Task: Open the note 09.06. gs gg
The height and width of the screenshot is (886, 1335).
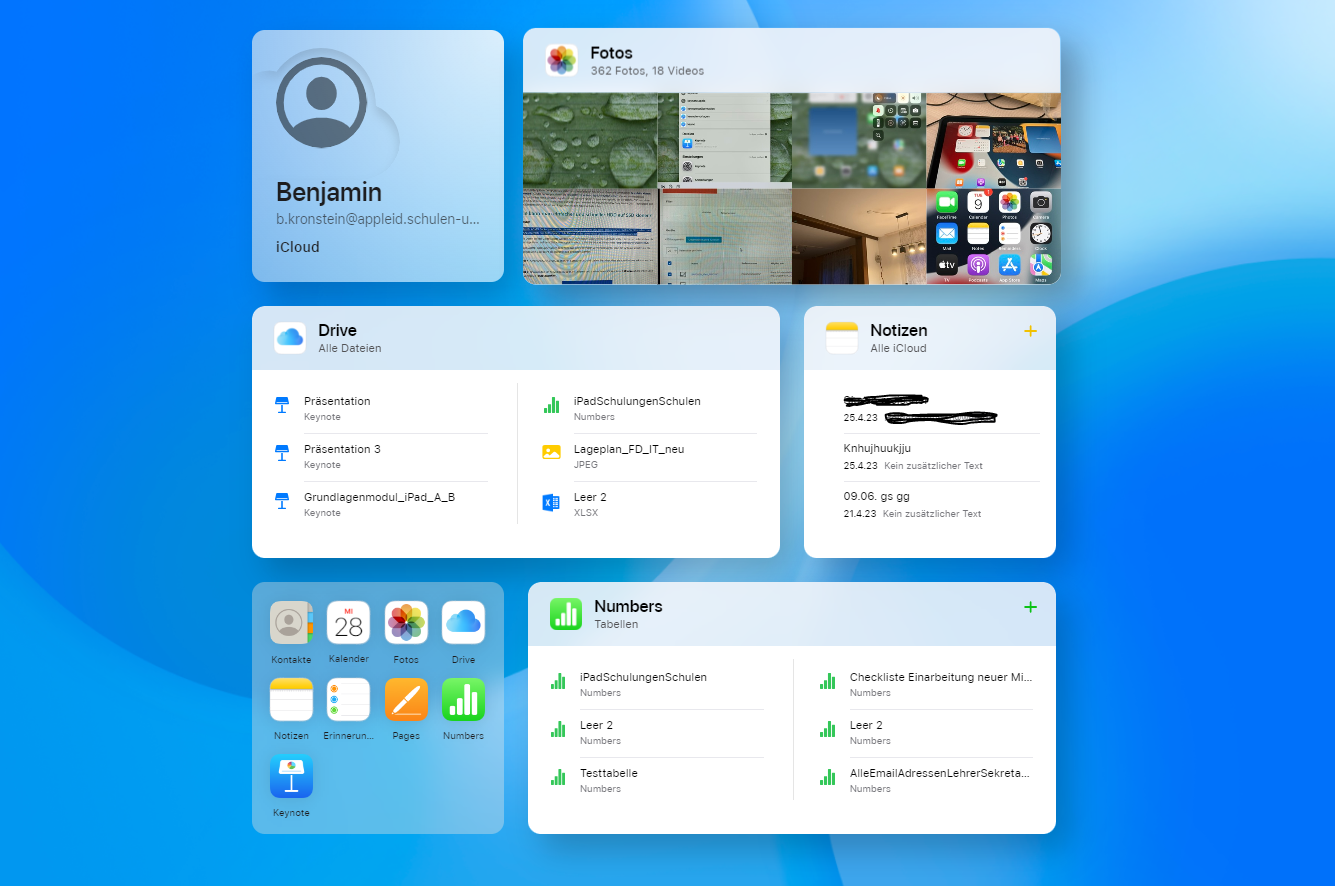Action: click(x=940, y=505)
